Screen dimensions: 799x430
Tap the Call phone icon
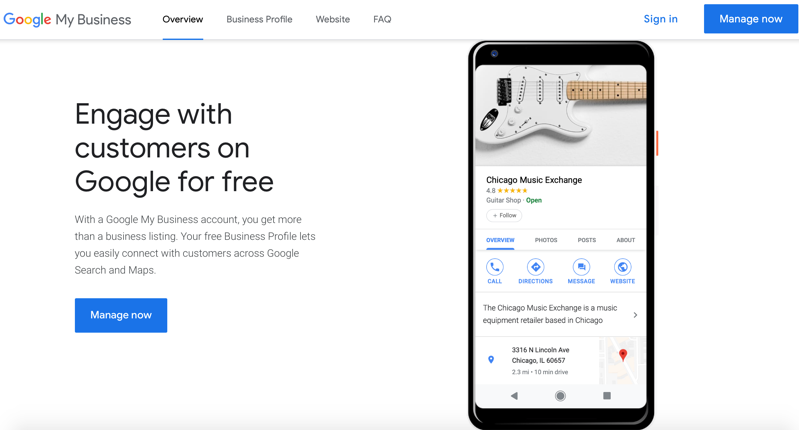pos(494,267)
